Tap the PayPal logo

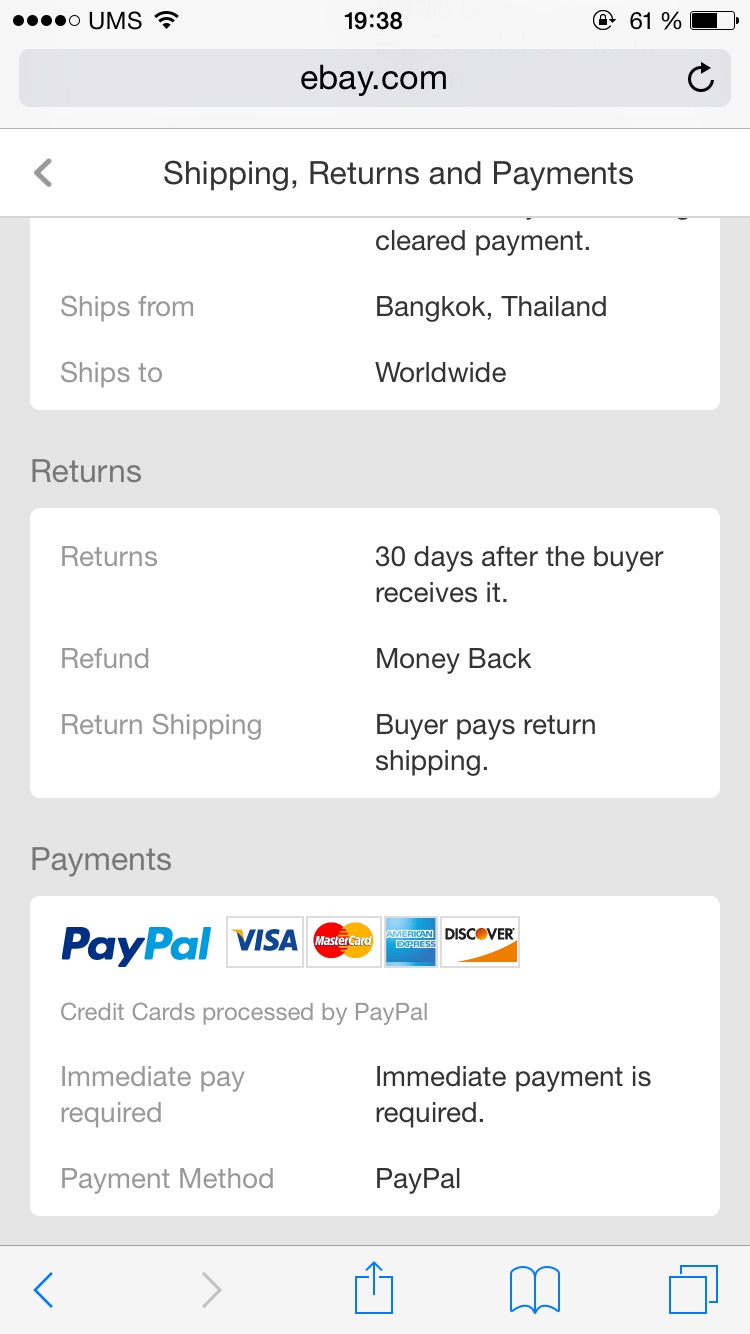(136, 943)
